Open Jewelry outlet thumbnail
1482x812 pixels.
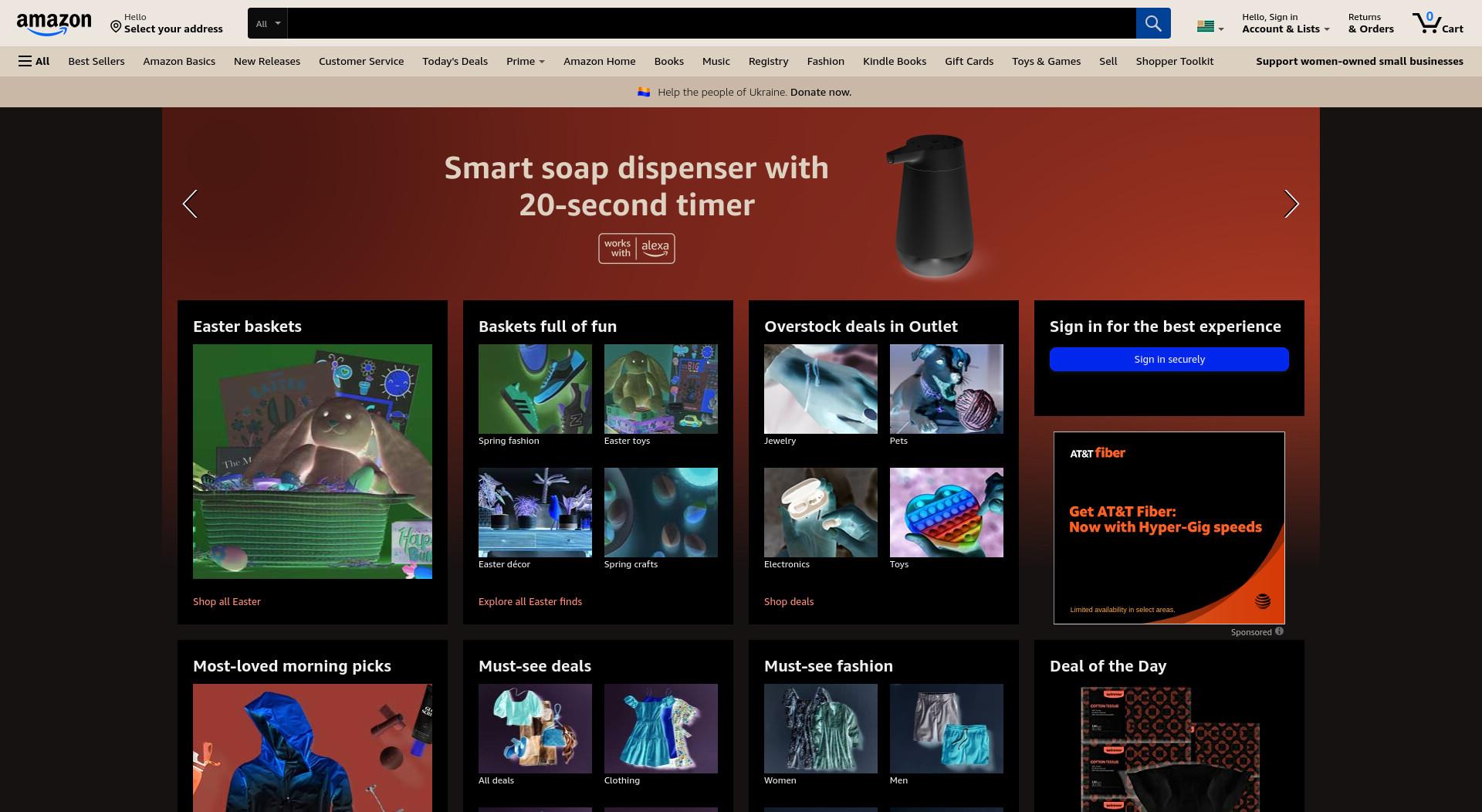(821, 389)
